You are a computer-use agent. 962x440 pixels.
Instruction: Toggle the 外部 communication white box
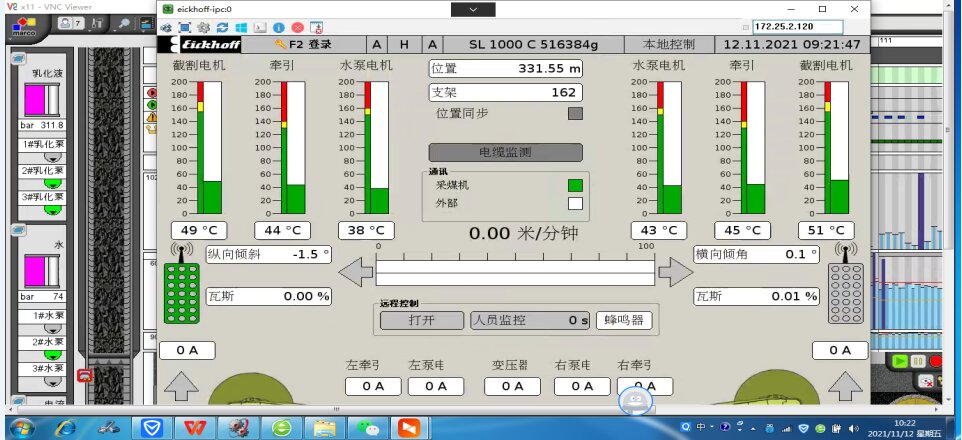pos(575,203)
